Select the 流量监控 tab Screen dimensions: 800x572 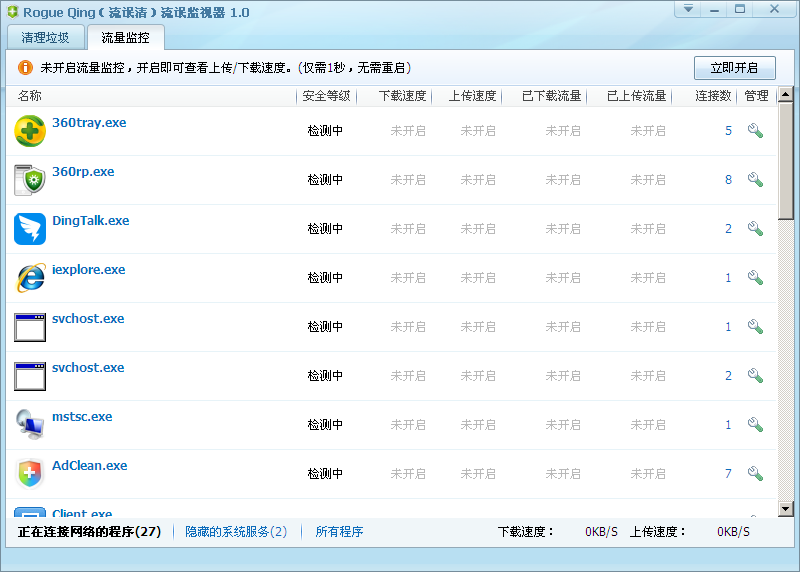(x=125, y=38)
